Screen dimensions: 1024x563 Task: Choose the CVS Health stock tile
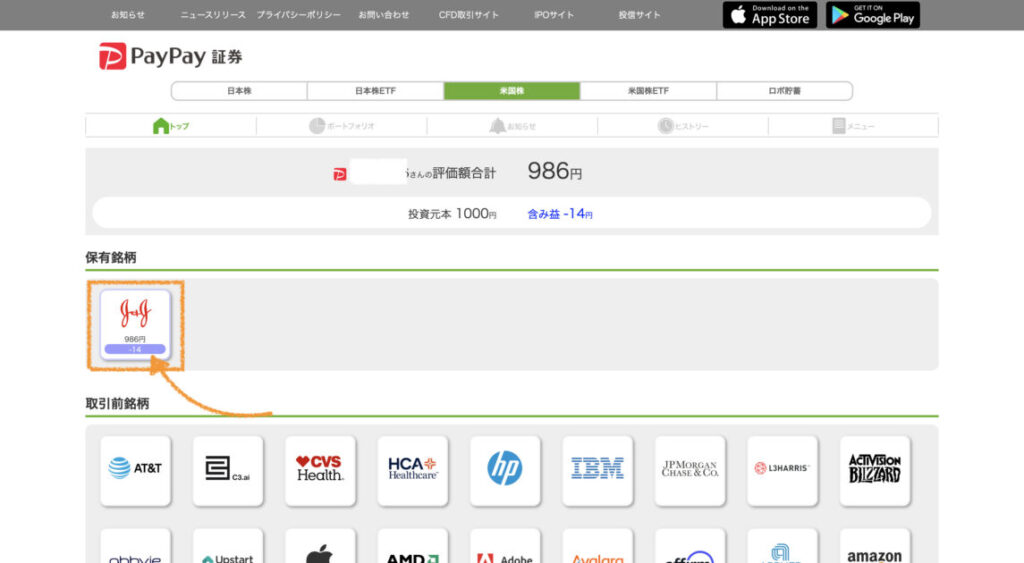coord(320,469)
